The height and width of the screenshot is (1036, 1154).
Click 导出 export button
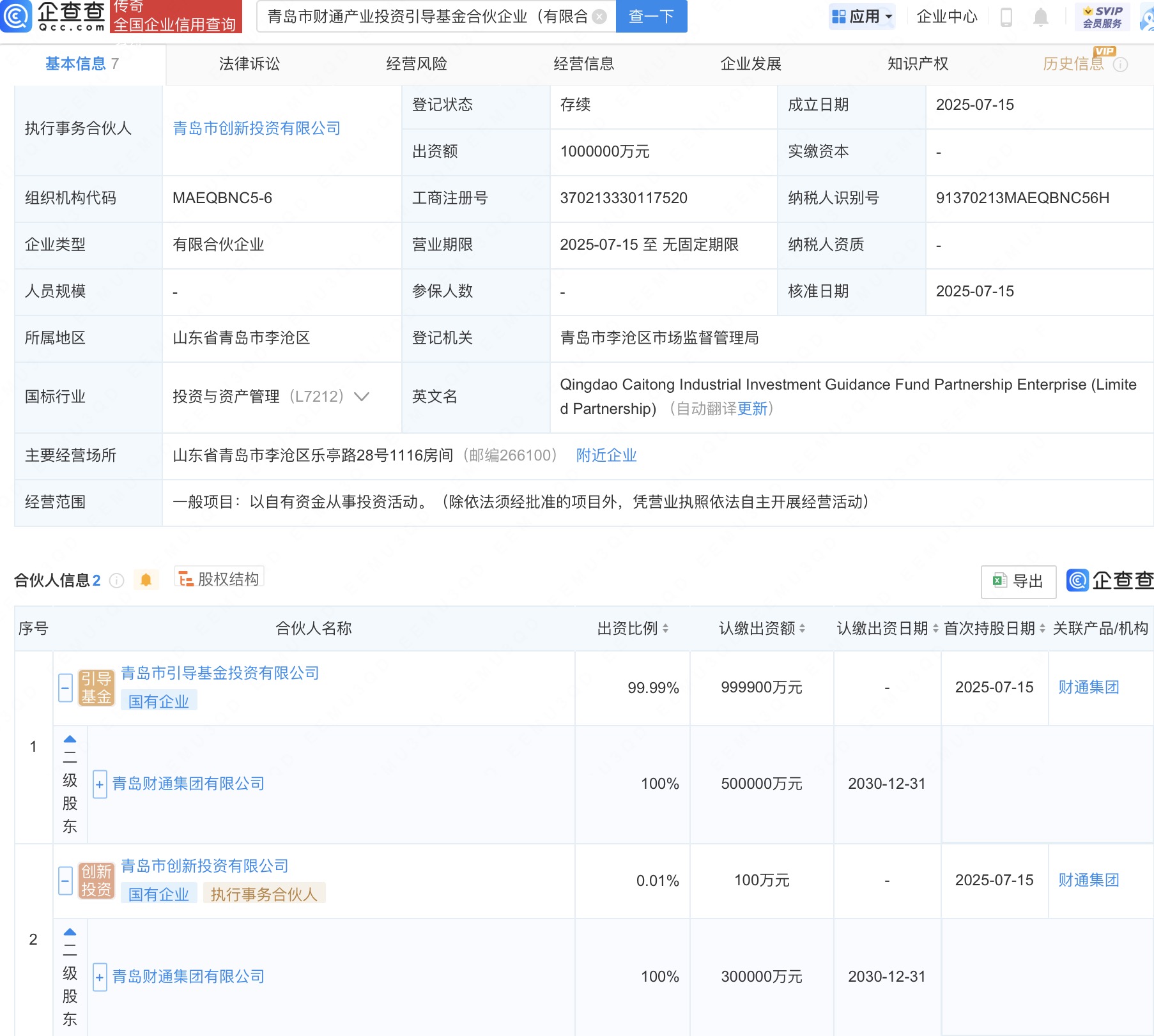1019,581
